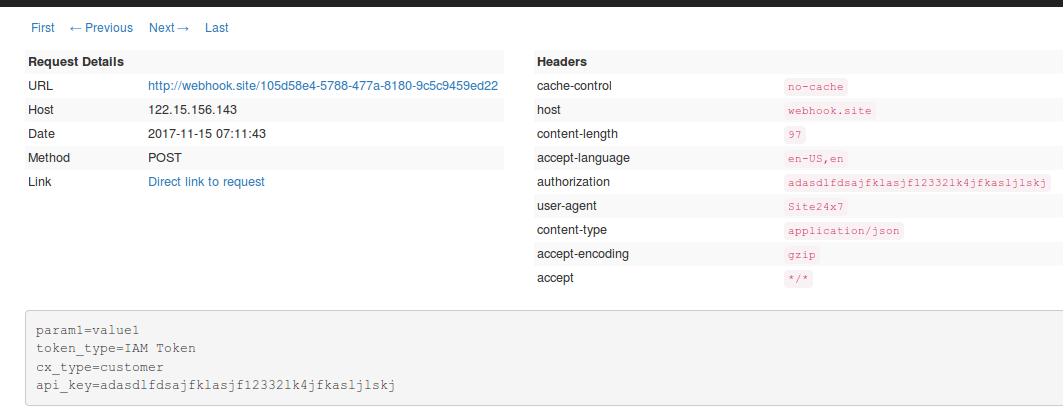Go to the Previous request

[101, 28]
